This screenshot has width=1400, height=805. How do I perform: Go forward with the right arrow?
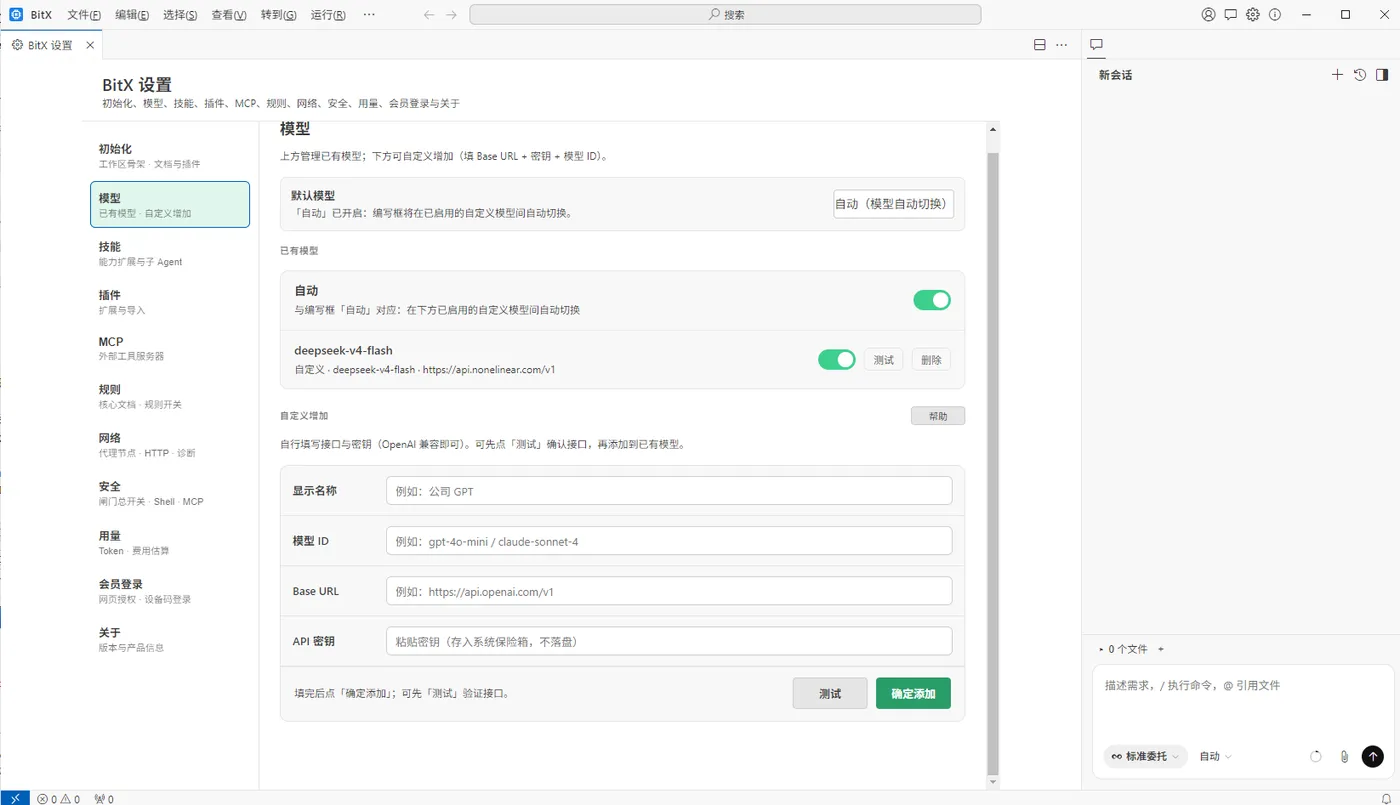coord(451,15)
